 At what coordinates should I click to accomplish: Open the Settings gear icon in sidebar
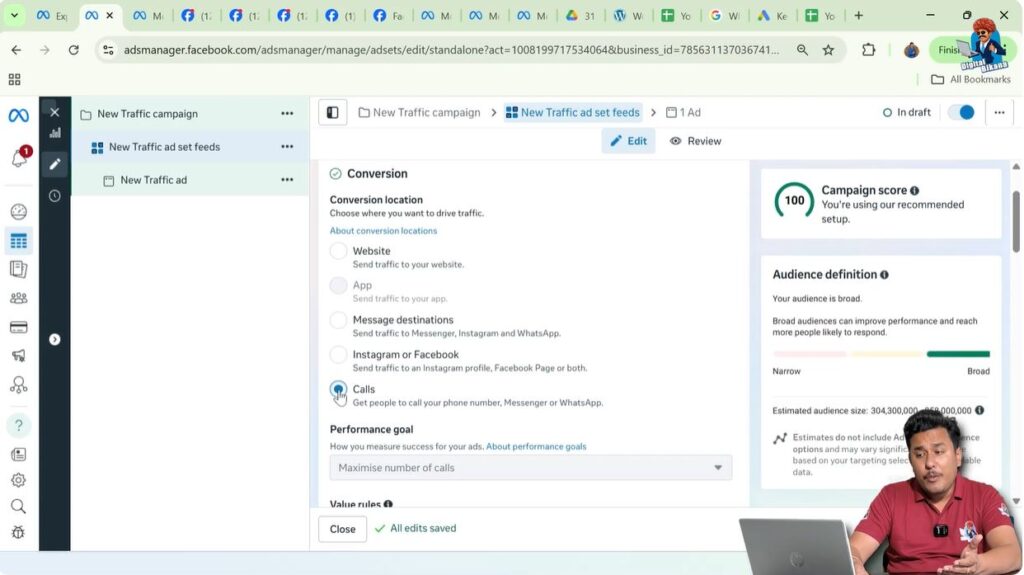(18, 480)
